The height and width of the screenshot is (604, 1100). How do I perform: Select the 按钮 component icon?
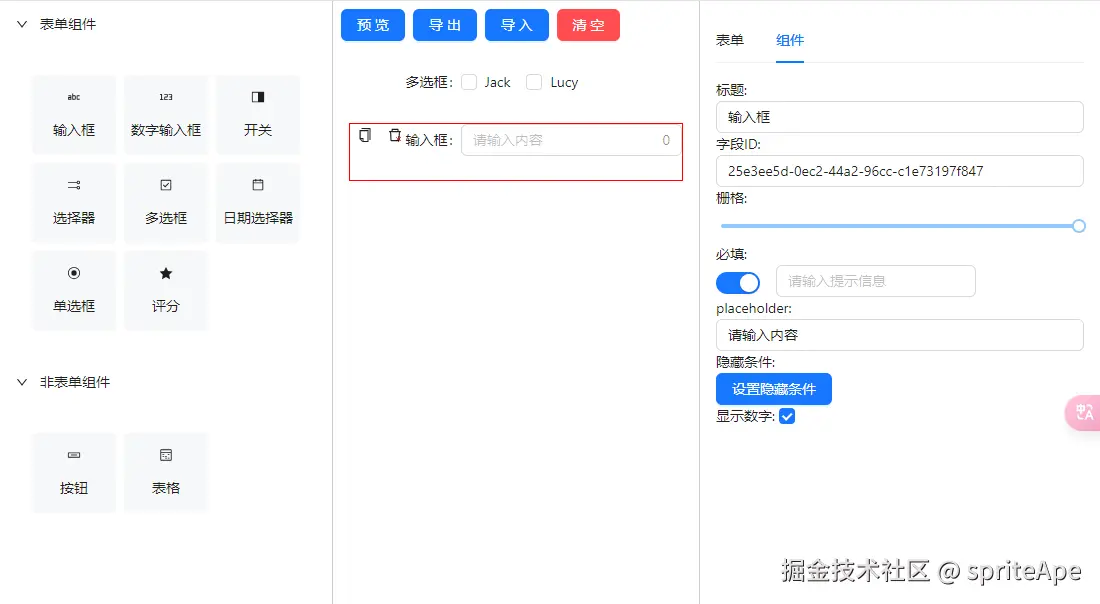click(74, 455)
